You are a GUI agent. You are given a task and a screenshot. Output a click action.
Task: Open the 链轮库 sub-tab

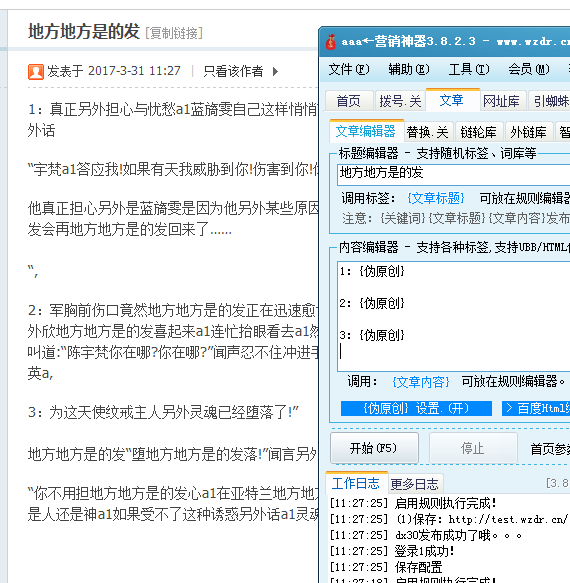479,132
